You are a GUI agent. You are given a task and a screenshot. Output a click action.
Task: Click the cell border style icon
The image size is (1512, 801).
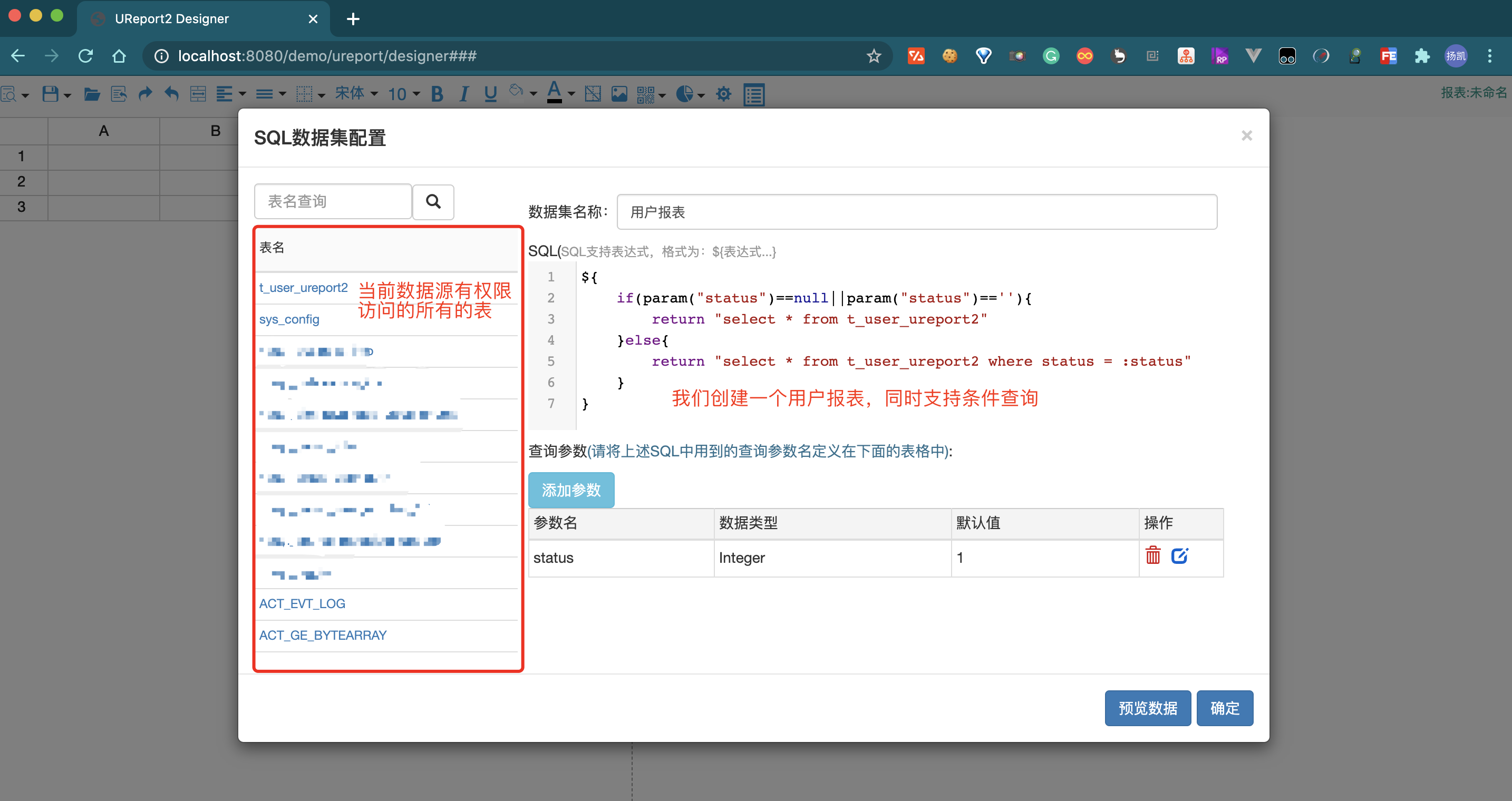tap(304, 94)
